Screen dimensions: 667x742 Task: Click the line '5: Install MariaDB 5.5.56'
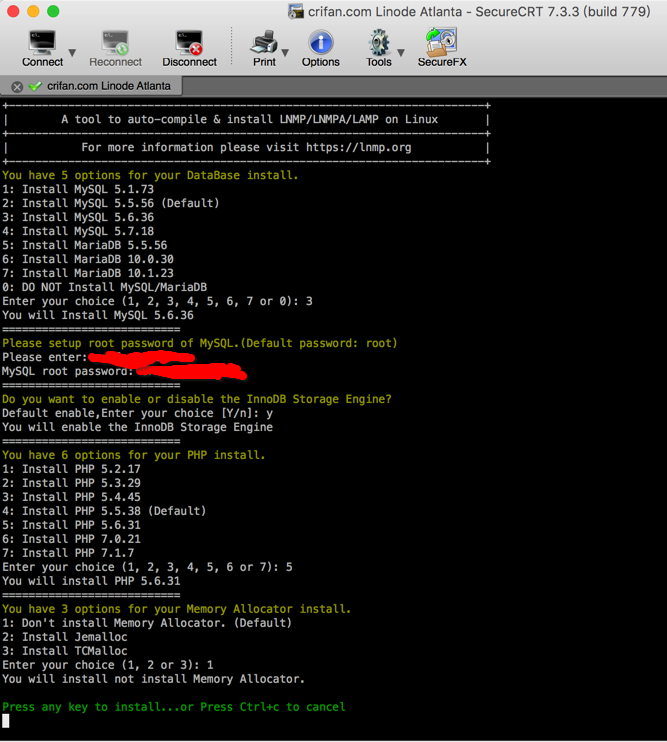[85, 245]
